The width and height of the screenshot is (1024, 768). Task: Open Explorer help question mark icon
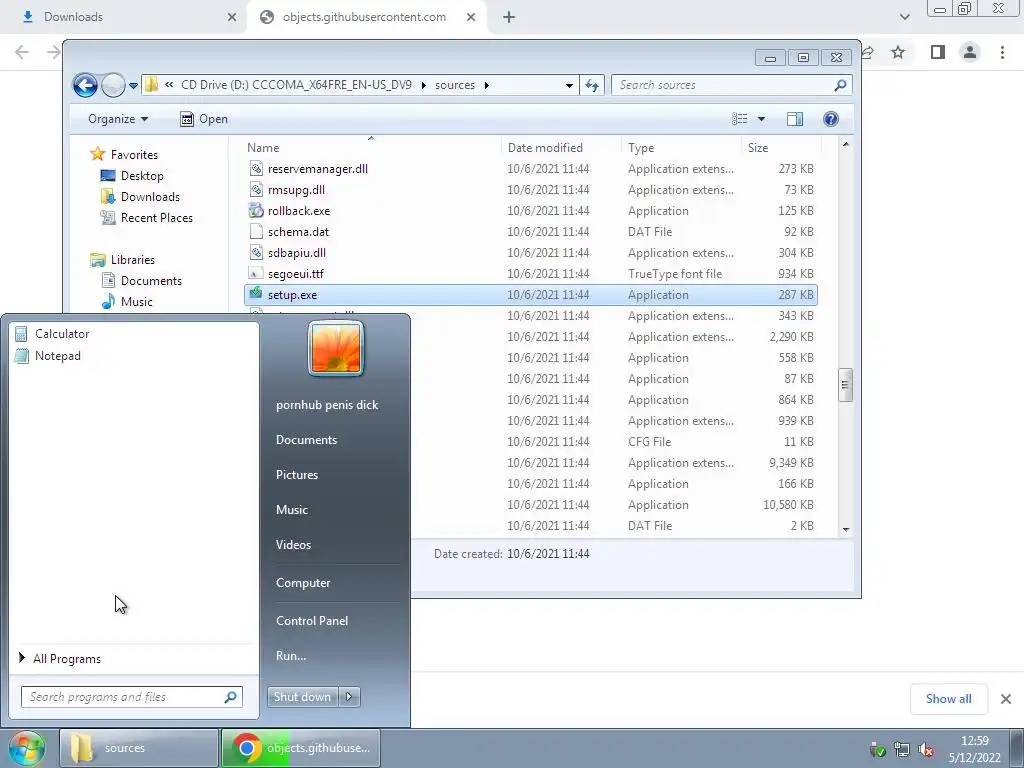pos(831,119)
